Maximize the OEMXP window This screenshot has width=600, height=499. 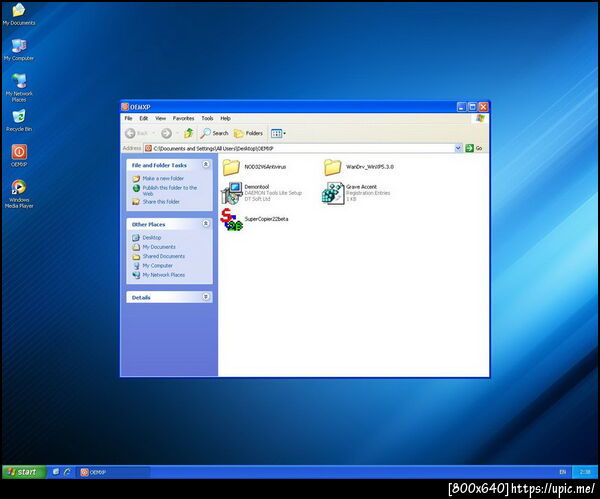(472, 107)
